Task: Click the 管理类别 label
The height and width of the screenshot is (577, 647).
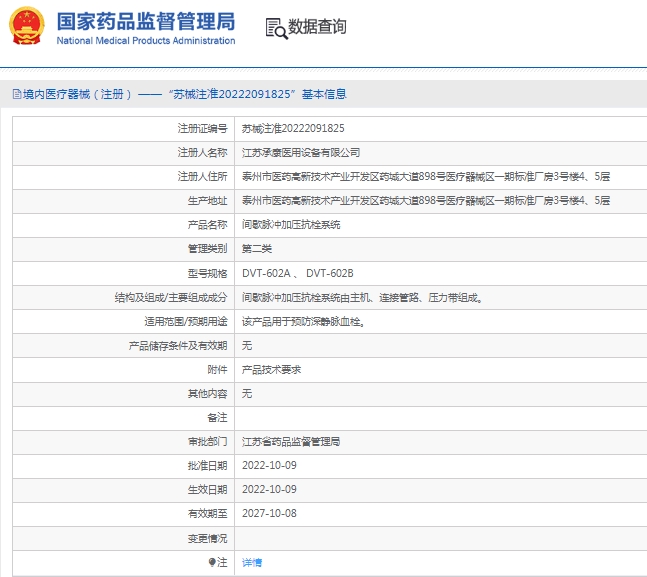Action: tap(207, 249)
